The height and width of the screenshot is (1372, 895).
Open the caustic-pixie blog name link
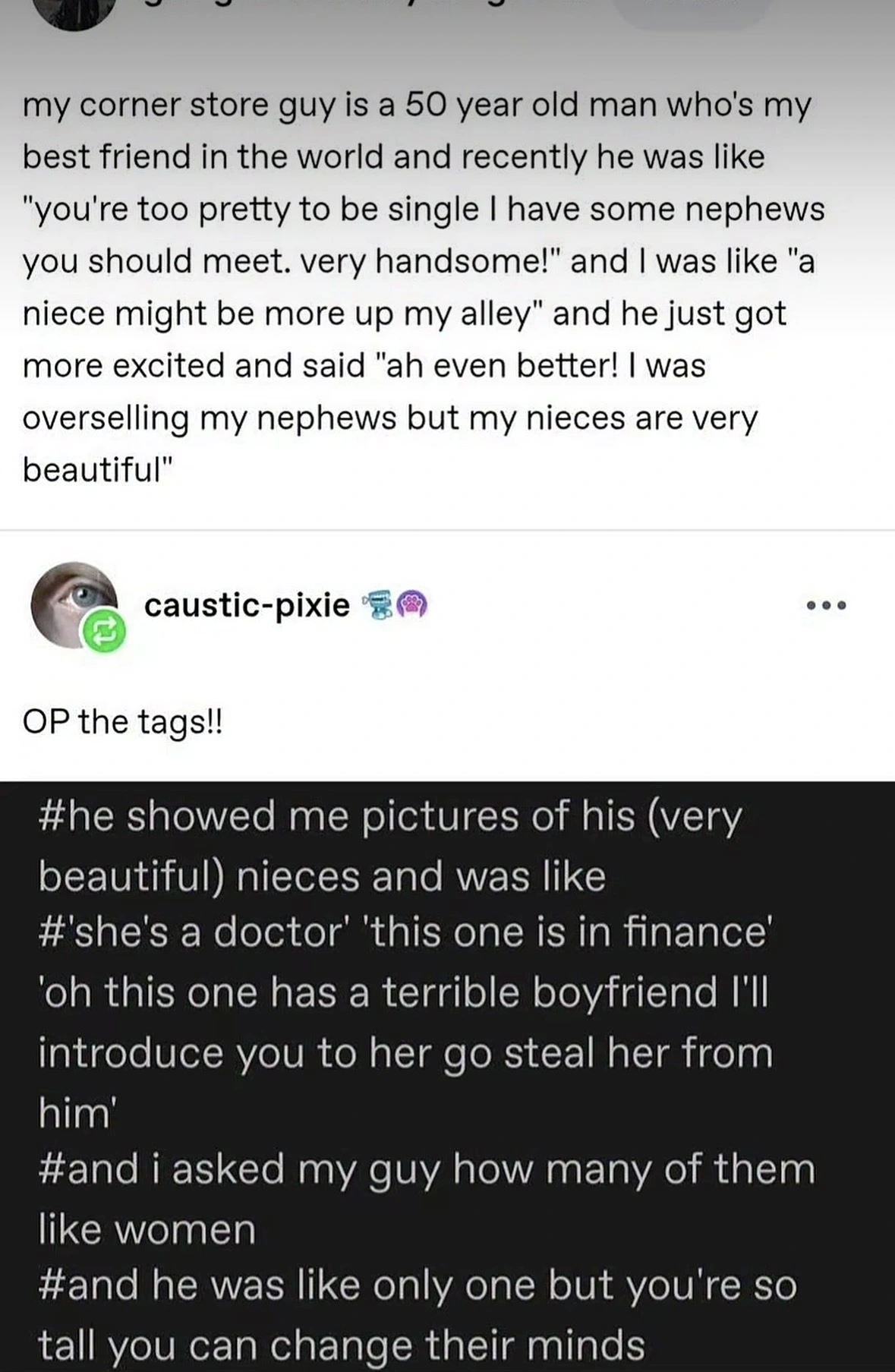click(x=247, y=605)
